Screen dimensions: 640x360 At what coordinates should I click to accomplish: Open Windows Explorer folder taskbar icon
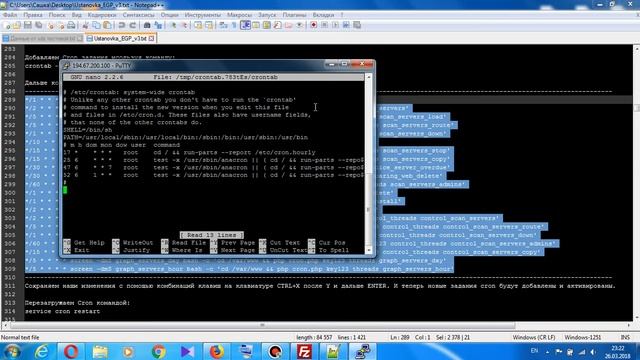click(100, 351)
